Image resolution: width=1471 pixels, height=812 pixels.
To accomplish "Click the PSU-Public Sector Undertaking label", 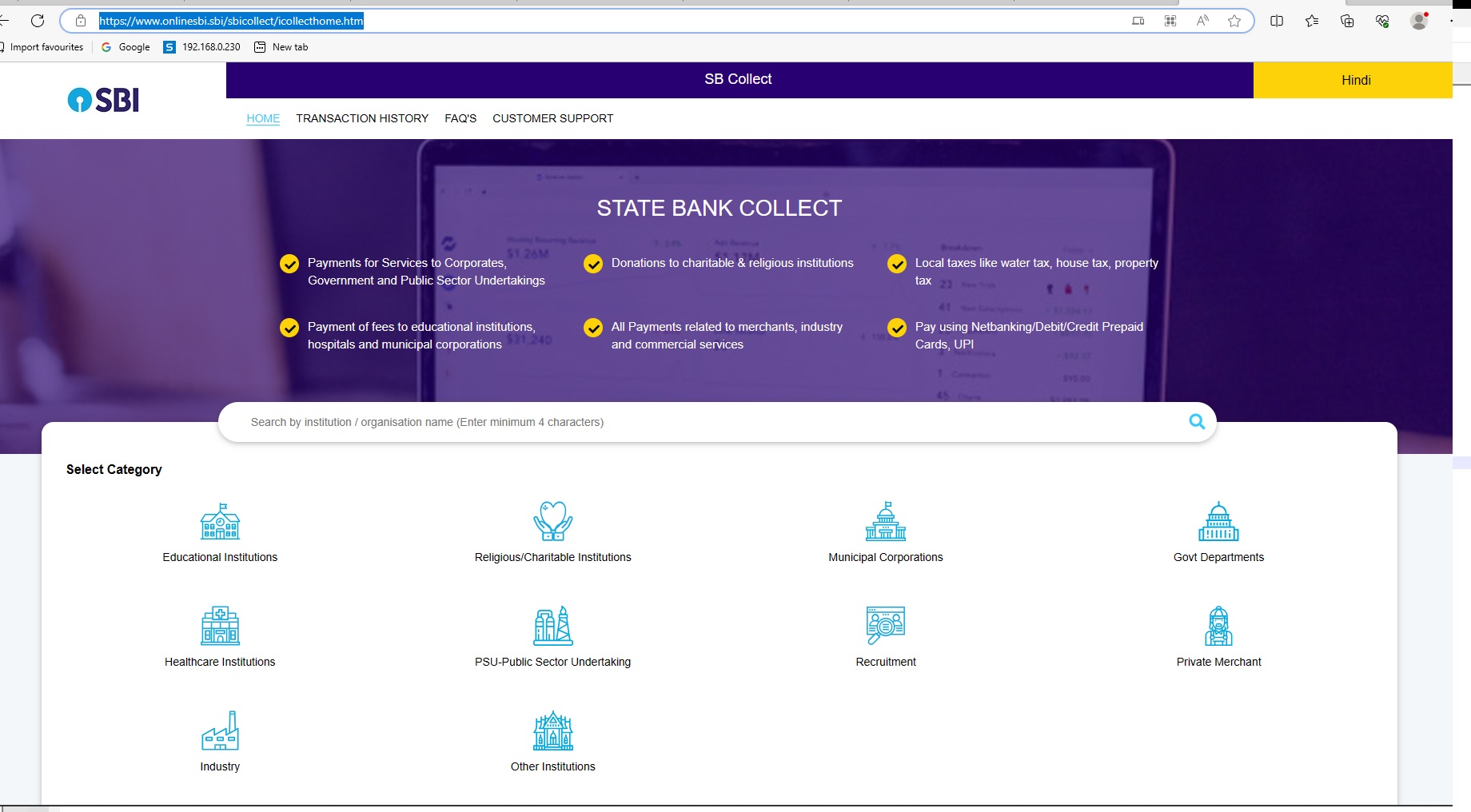I will tap(553, 662).
